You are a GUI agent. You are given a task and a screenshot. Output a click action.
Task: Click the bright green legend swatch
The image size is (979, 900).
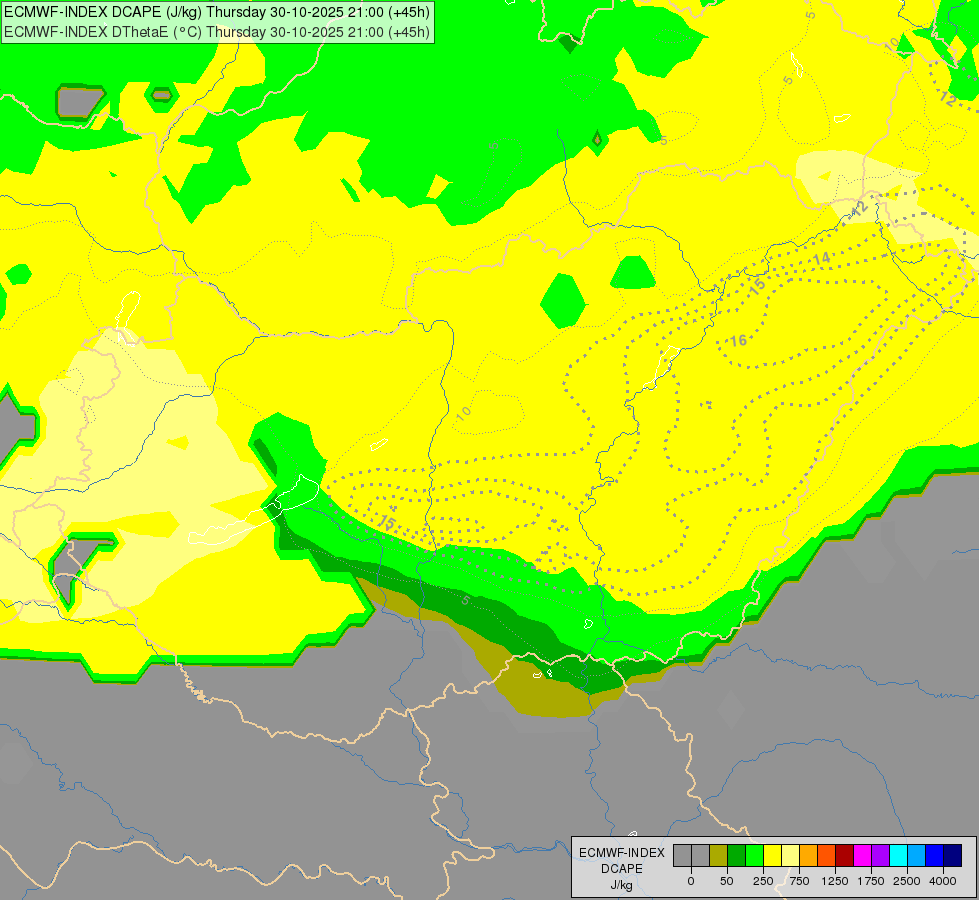pos(755,856)
